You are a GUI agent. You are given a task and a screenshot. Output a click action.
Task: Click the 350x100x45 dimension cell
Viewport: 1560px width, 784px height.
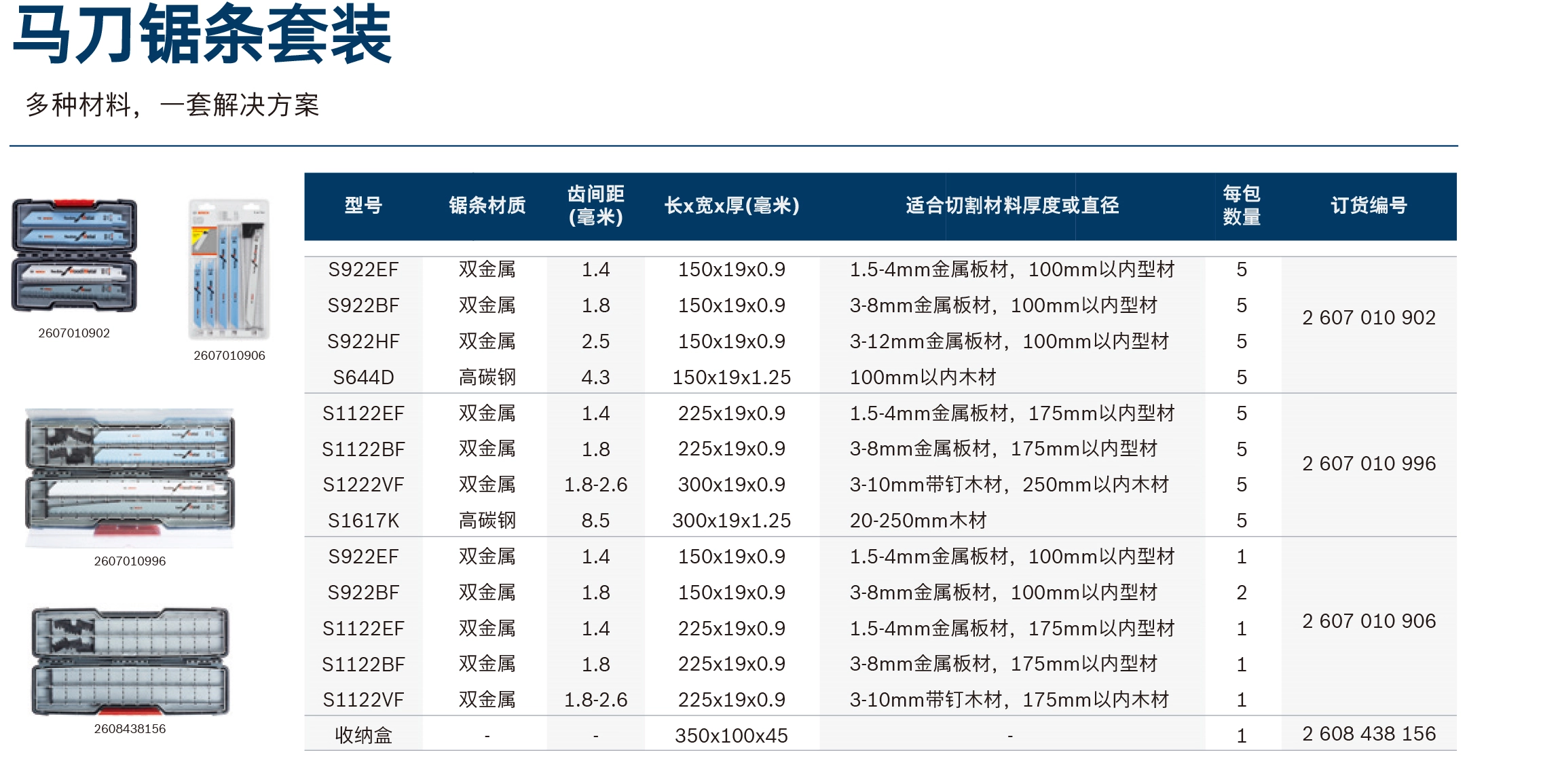pyautogui.click(x=731, y=736)
